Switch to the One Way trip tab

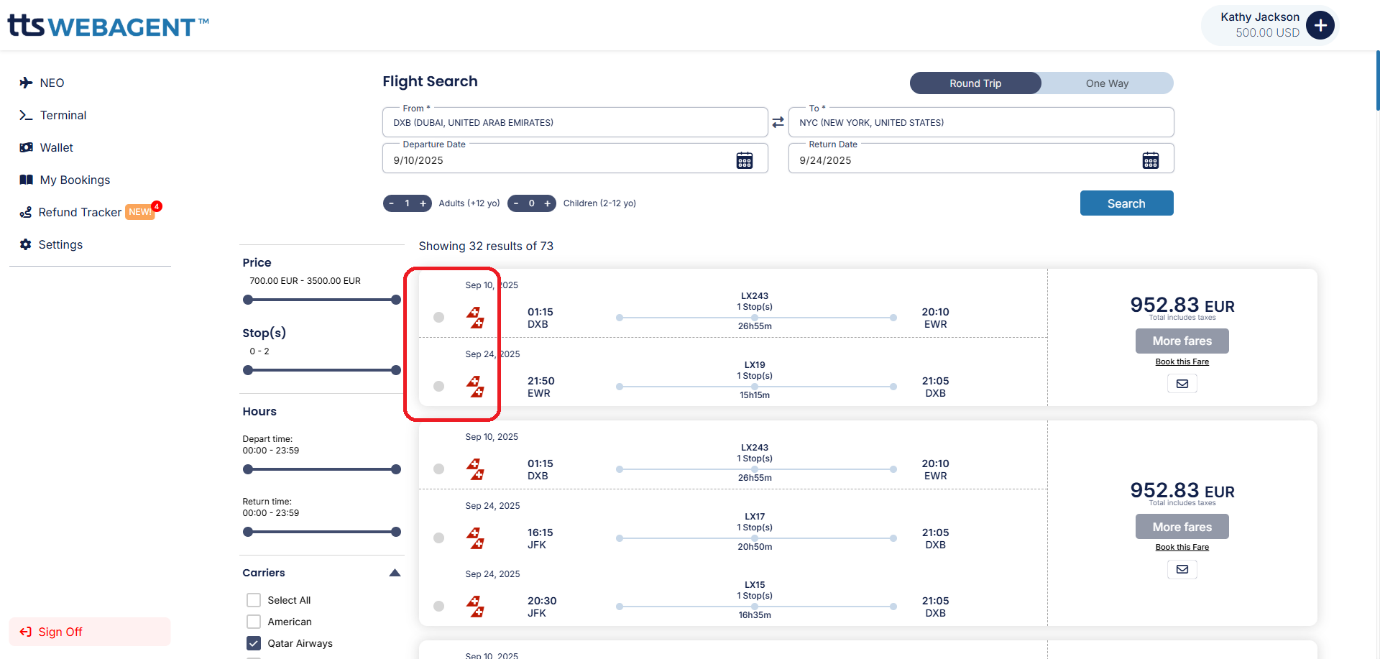[1107, 83]
